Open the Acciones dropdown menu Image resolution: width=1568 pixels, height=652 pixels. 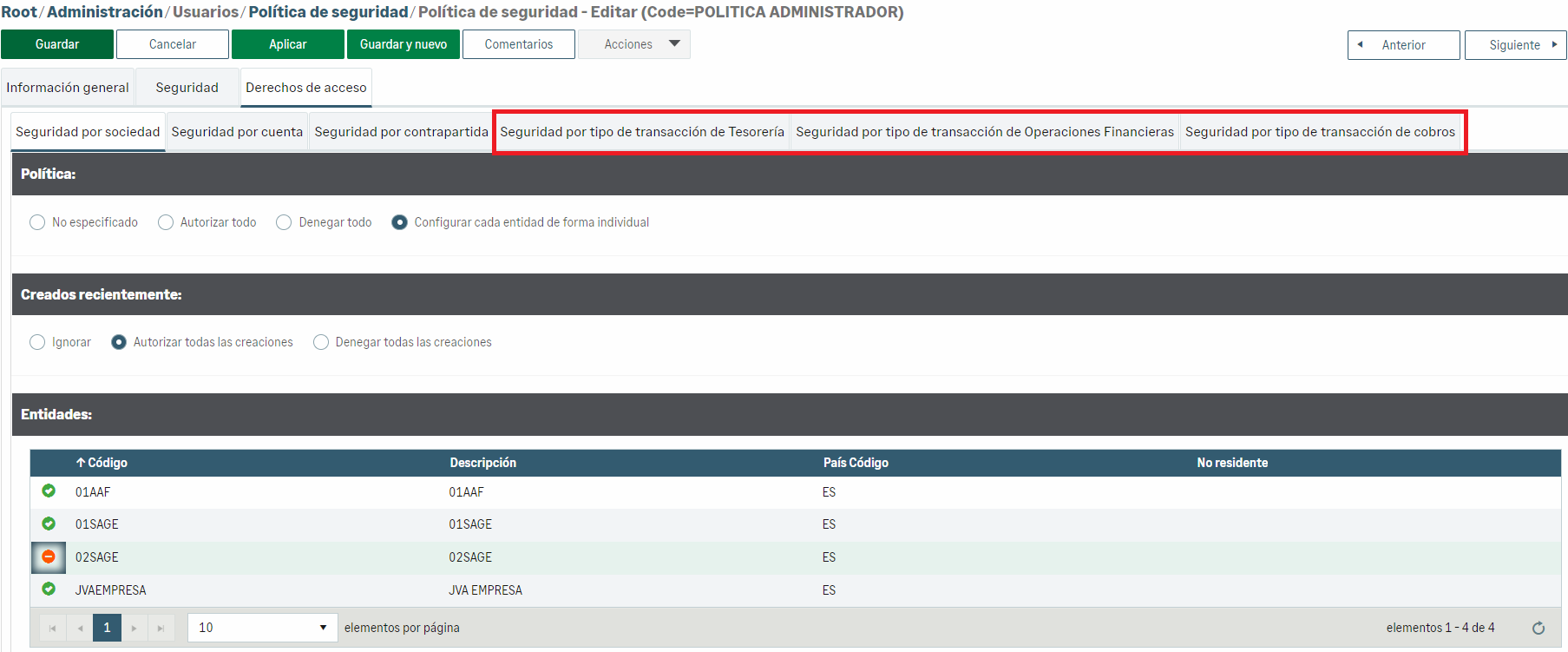634,44
